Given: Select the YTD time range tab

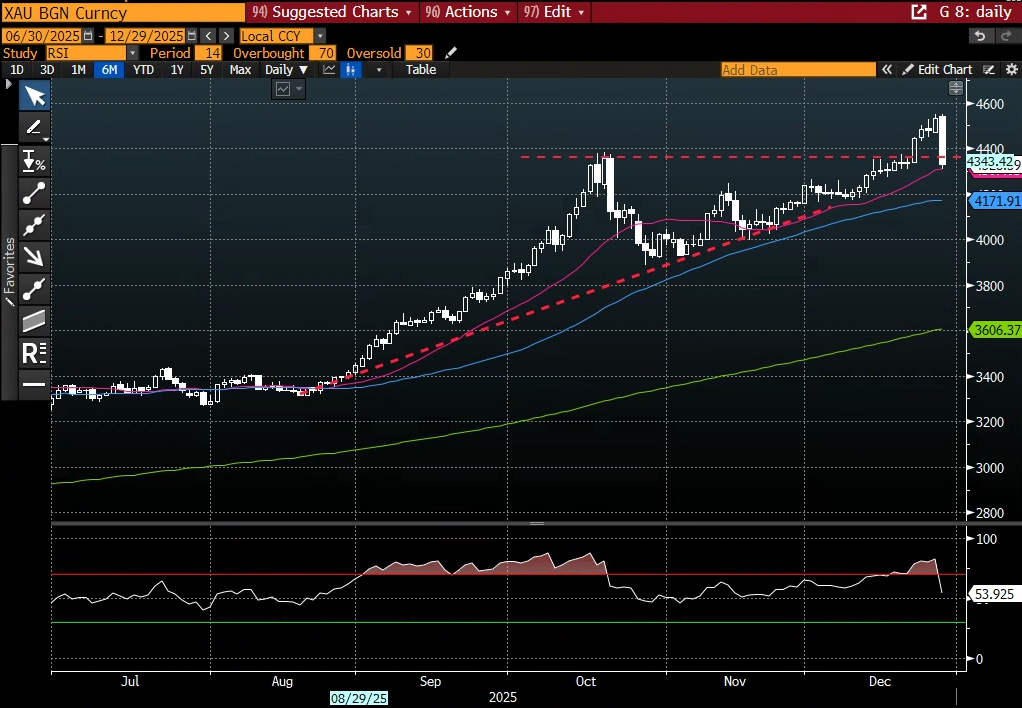Looking at the screenshot, I should [143, 70].
